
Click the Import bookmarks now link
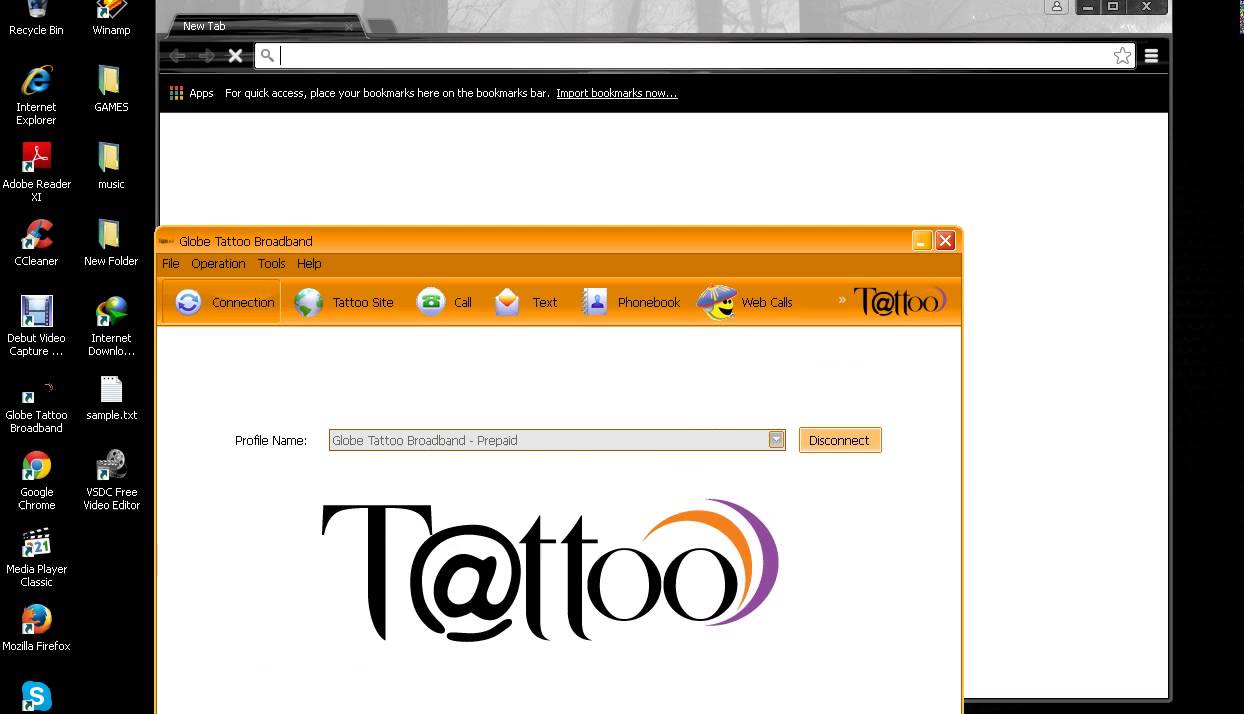point(617,93)
